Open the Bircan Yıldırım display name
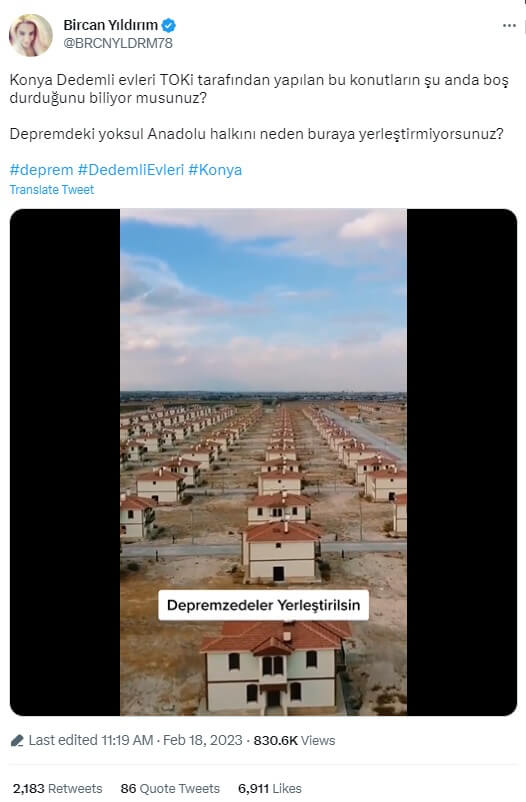The height and width of the screenshot is (802, 526). (111, 25)
